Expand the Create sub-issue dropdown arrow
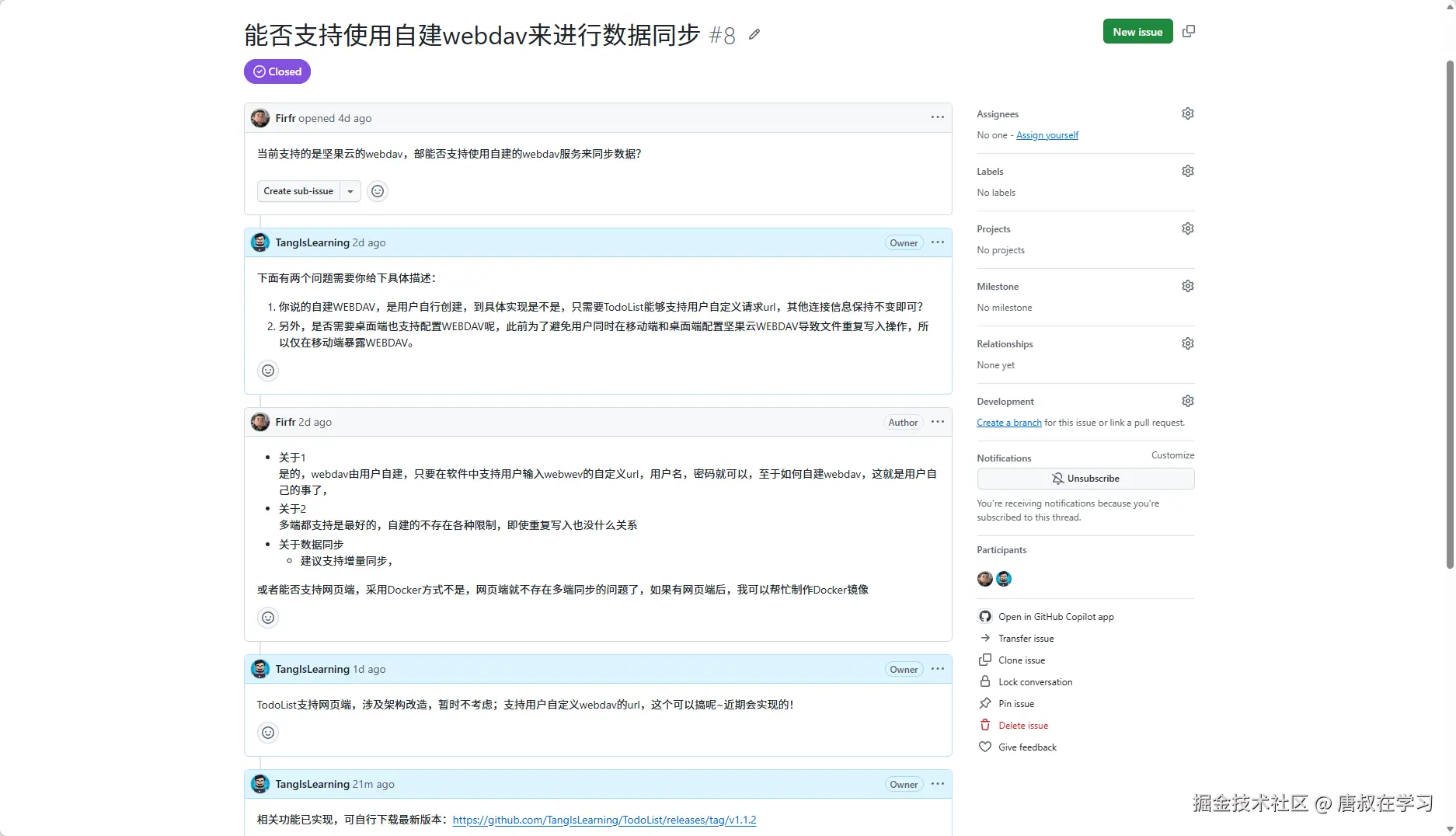The image size is (1456, 836). [350, 191]
